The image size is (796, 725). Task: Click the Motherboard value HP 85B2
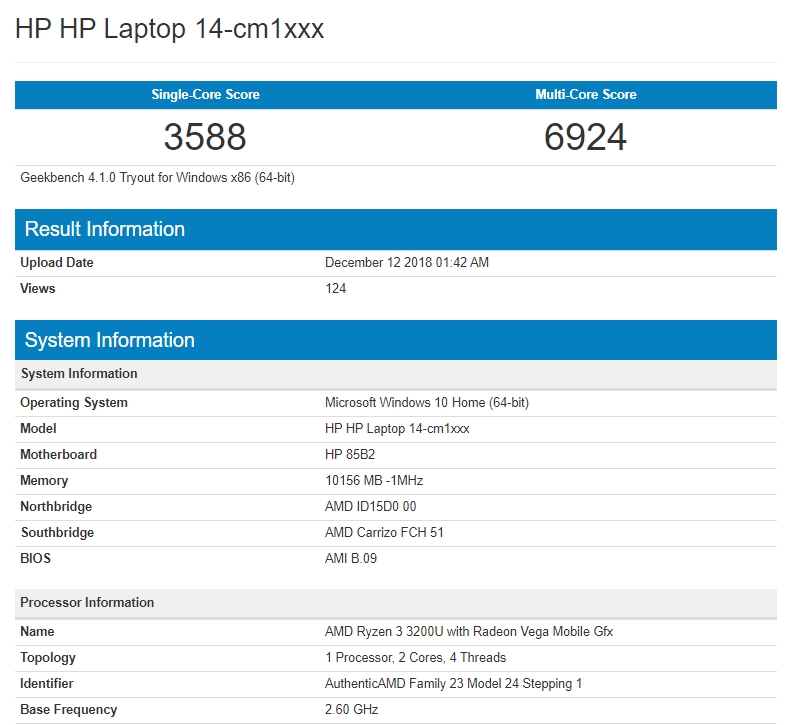click(x=350, y=455)
